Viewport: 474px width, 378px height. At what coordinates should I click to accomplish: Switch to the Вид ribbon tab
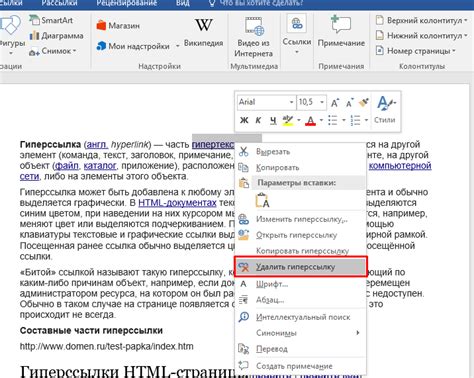click(x=183, y=3)
